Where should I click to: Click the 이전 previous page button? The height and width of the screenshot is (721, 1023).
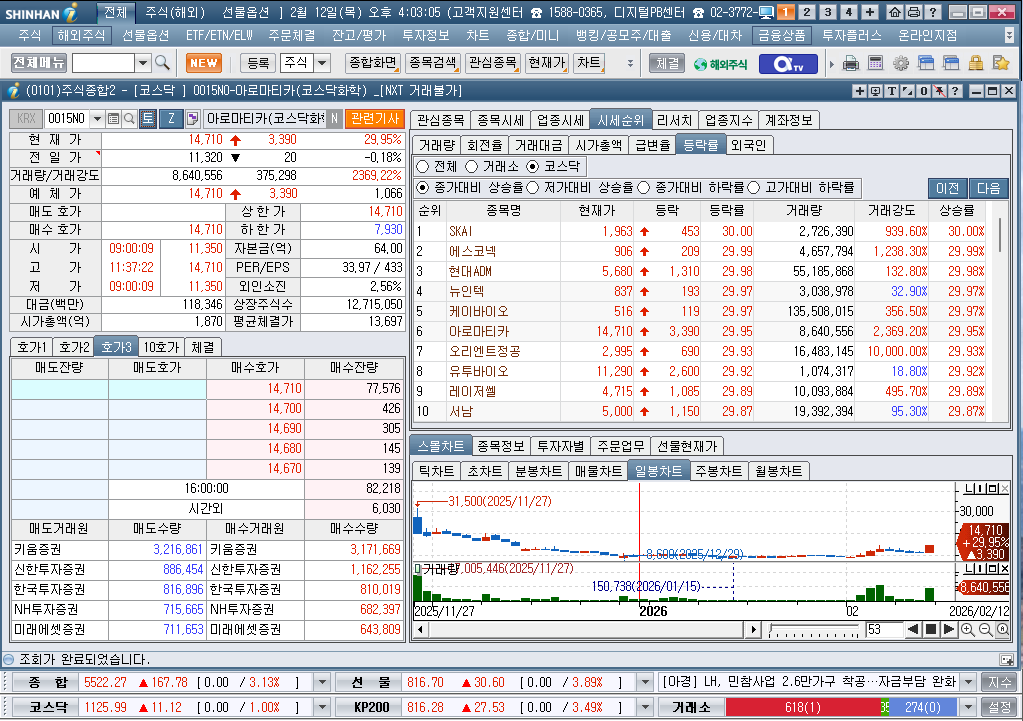947,188
